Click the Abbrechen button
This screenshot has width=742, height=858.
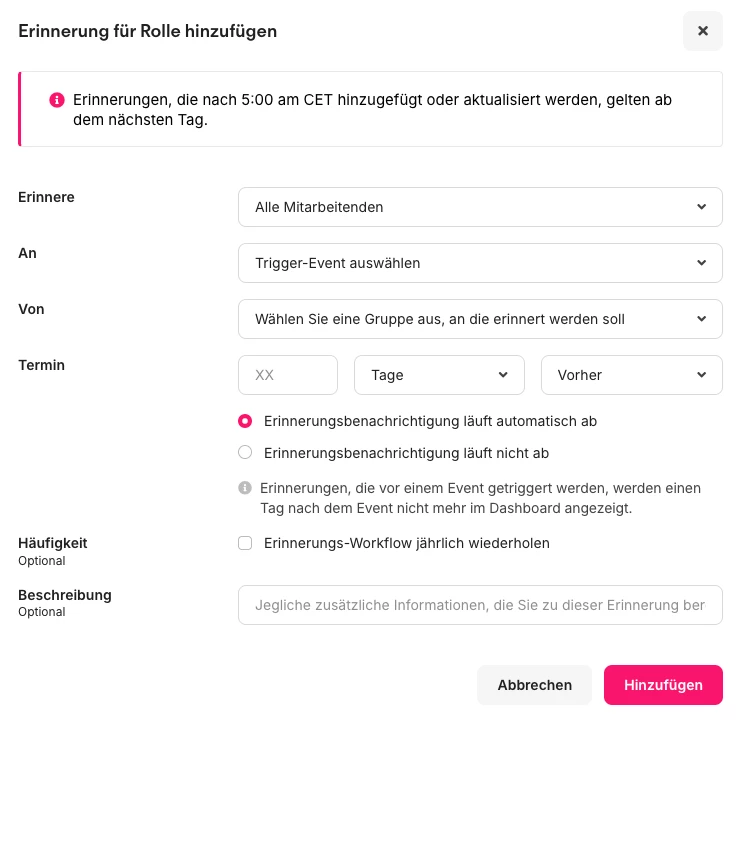point(534,685)
